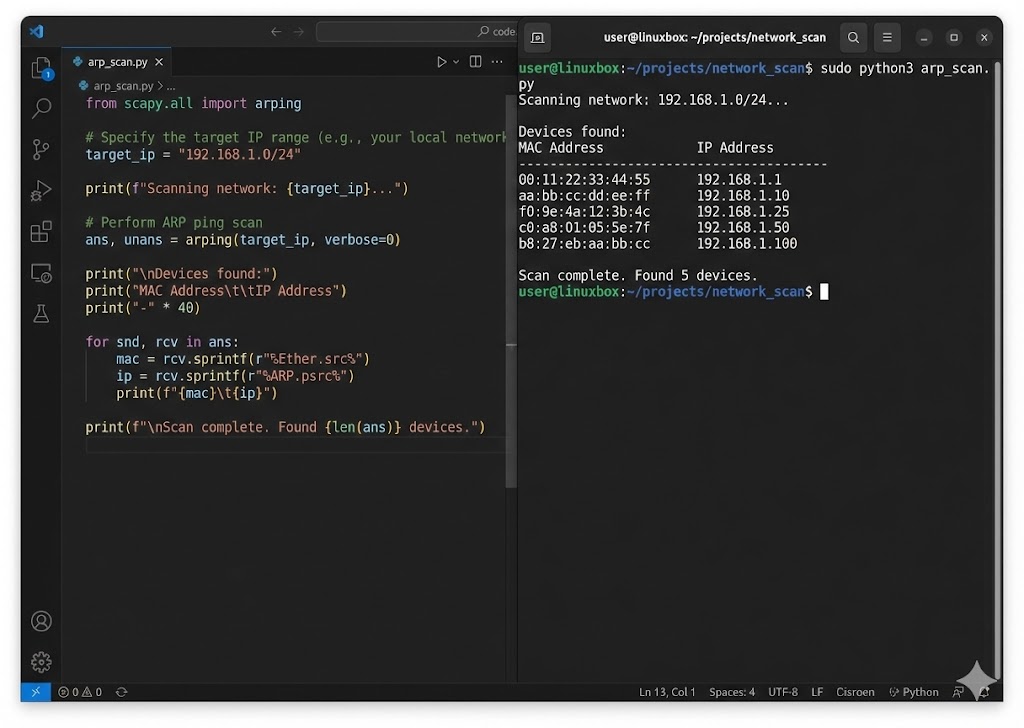This screenshot has width=1024, height=728.
Task: Open the terminal hamburger menu
Action: (x=887, y=37)
